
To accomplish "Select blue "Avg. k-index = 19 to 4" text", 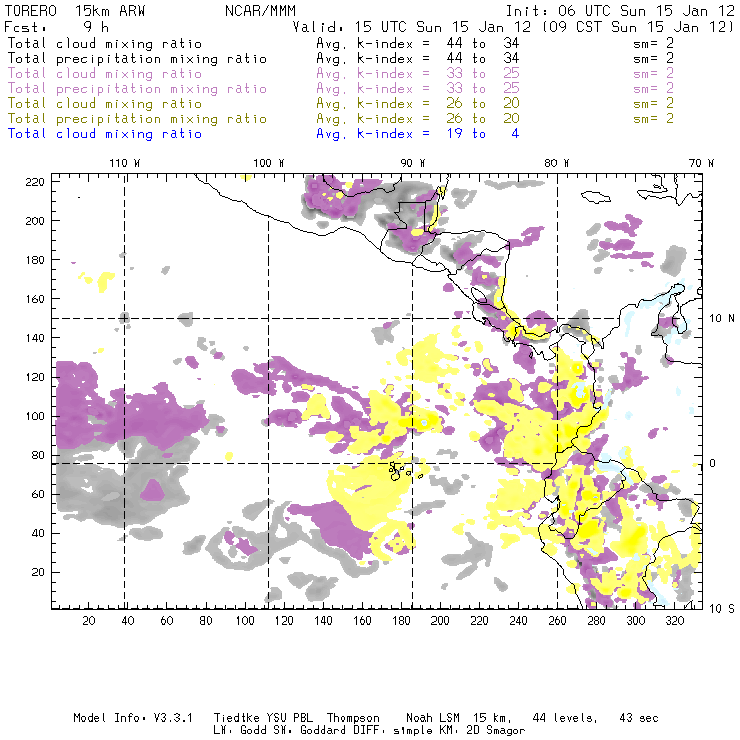I will click(418, 134).
